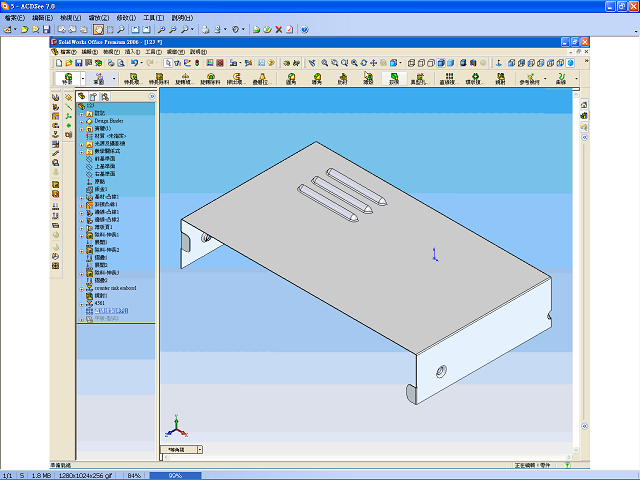Toggle SolidWorks Shaded With Edges display mode
640x480 pixels.
[x=441, y=63]
